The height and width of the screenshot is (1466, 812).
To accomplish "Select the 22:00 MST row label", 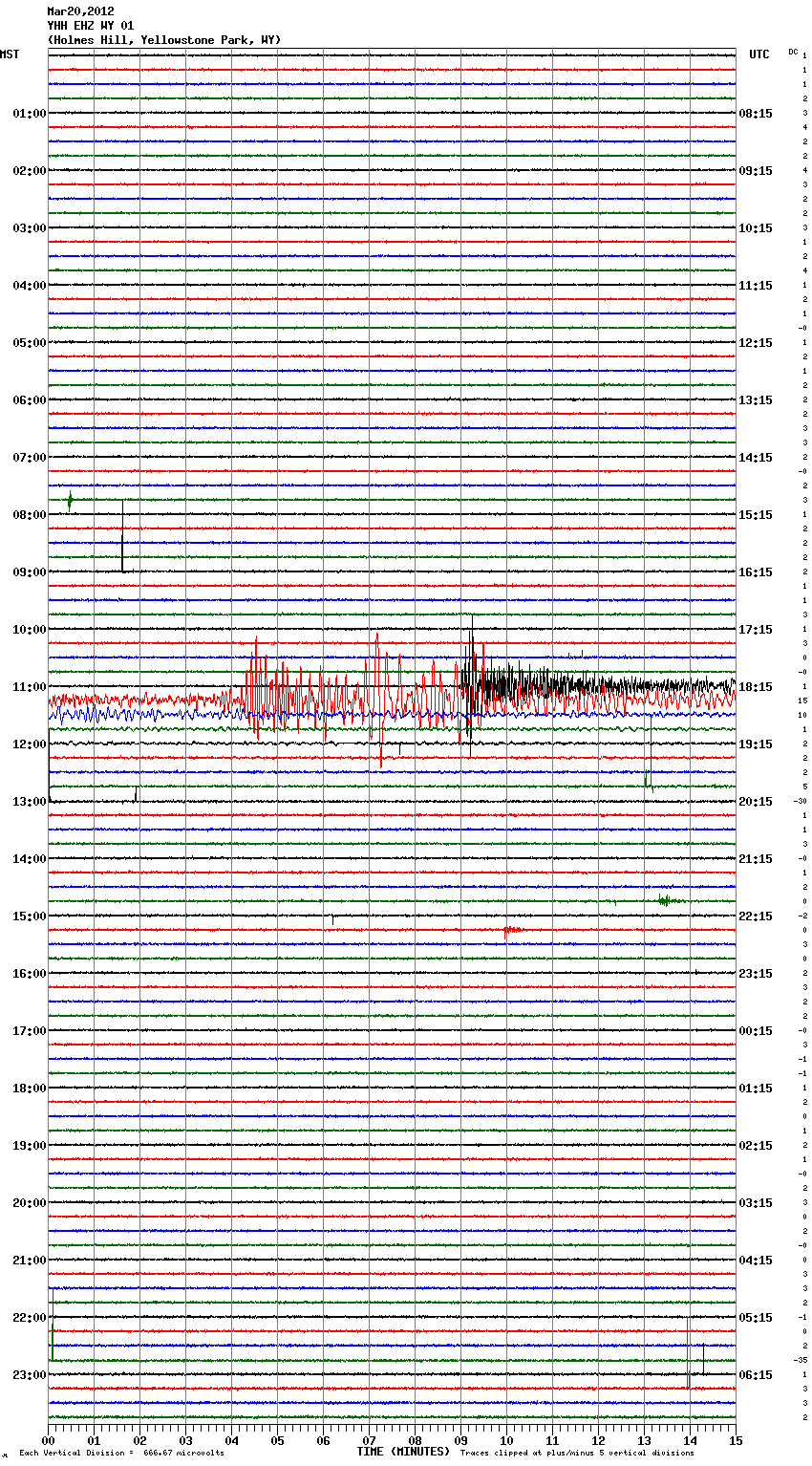I will [30, 1318].
